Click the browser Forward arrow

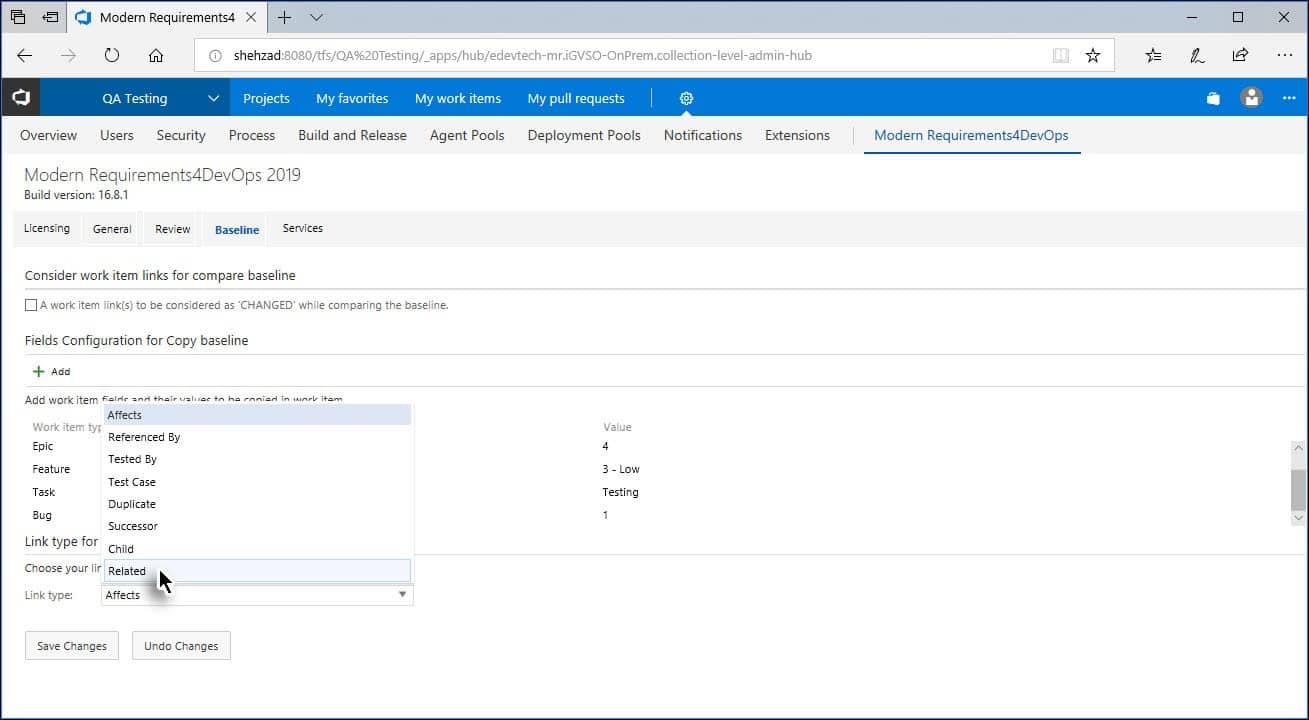(68, 56)
